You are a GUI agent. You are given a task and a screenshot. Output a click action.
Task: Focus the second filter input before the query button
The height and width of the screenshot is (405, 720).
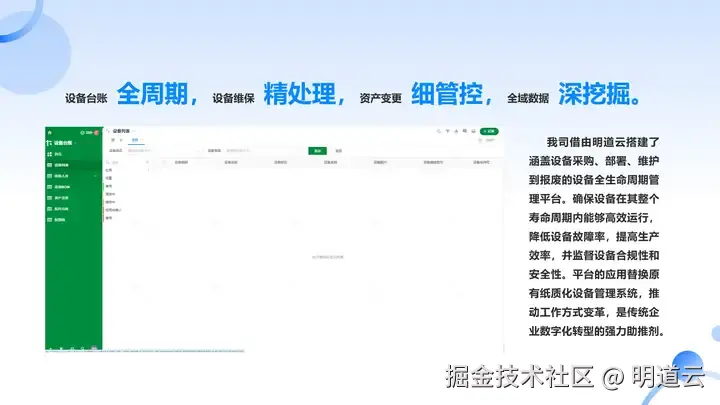264,151
